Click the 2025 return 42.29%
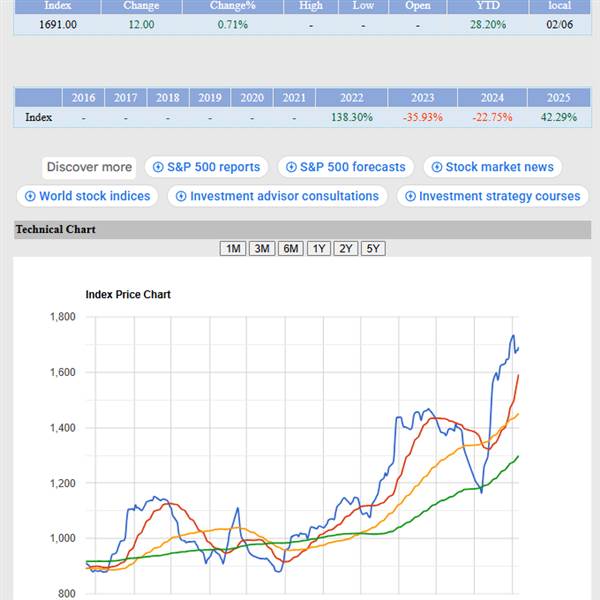Image resolution: width=600 pixels, height=600 pixels. point(559,117)
